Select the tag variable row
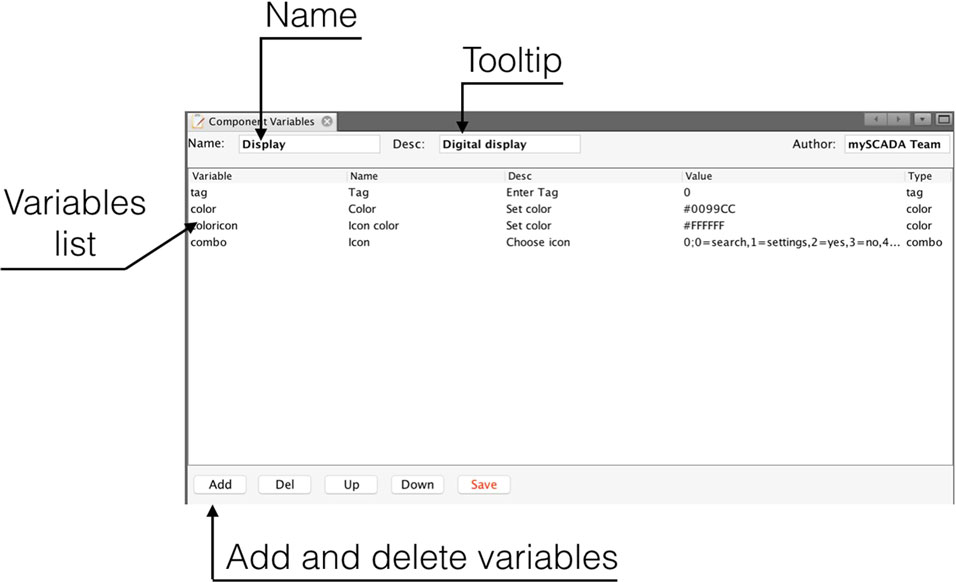This screenshot has height=582, width=956. coord(569,193)
